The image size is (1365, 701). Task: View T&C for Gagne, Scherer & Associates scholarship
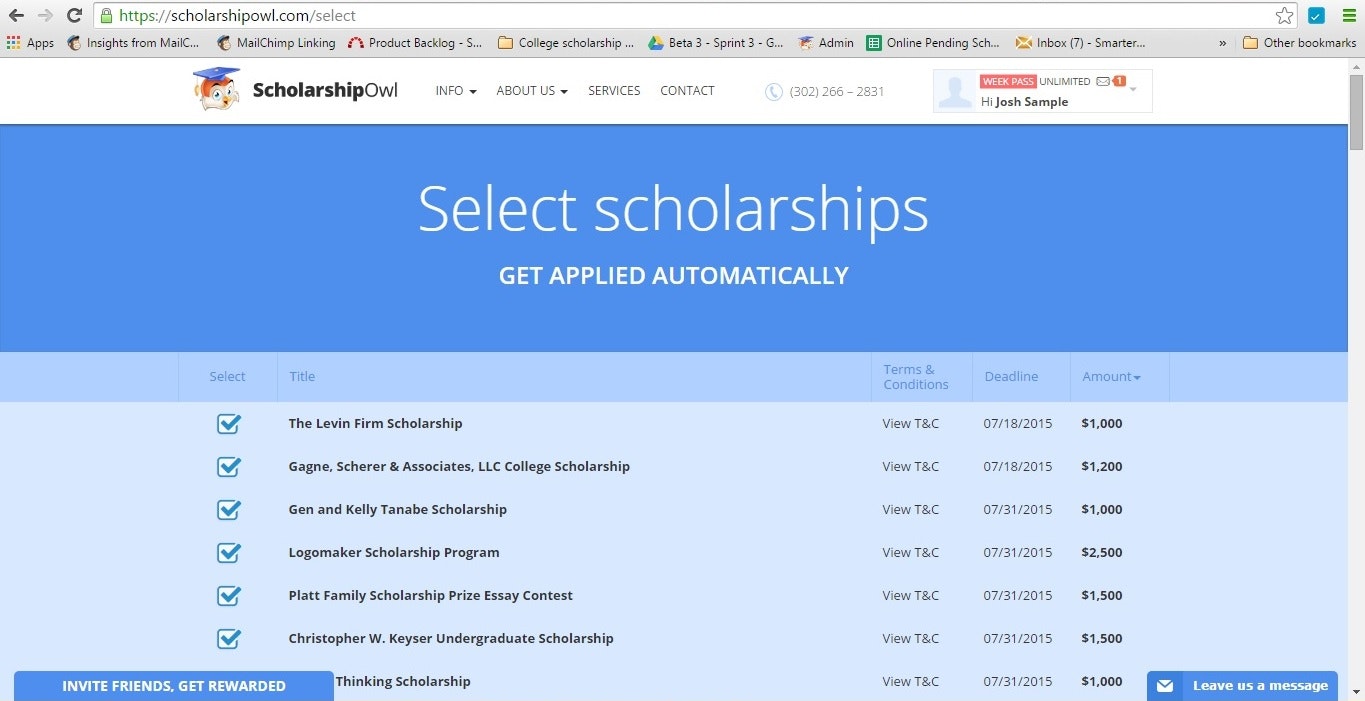tap(910, 466)
